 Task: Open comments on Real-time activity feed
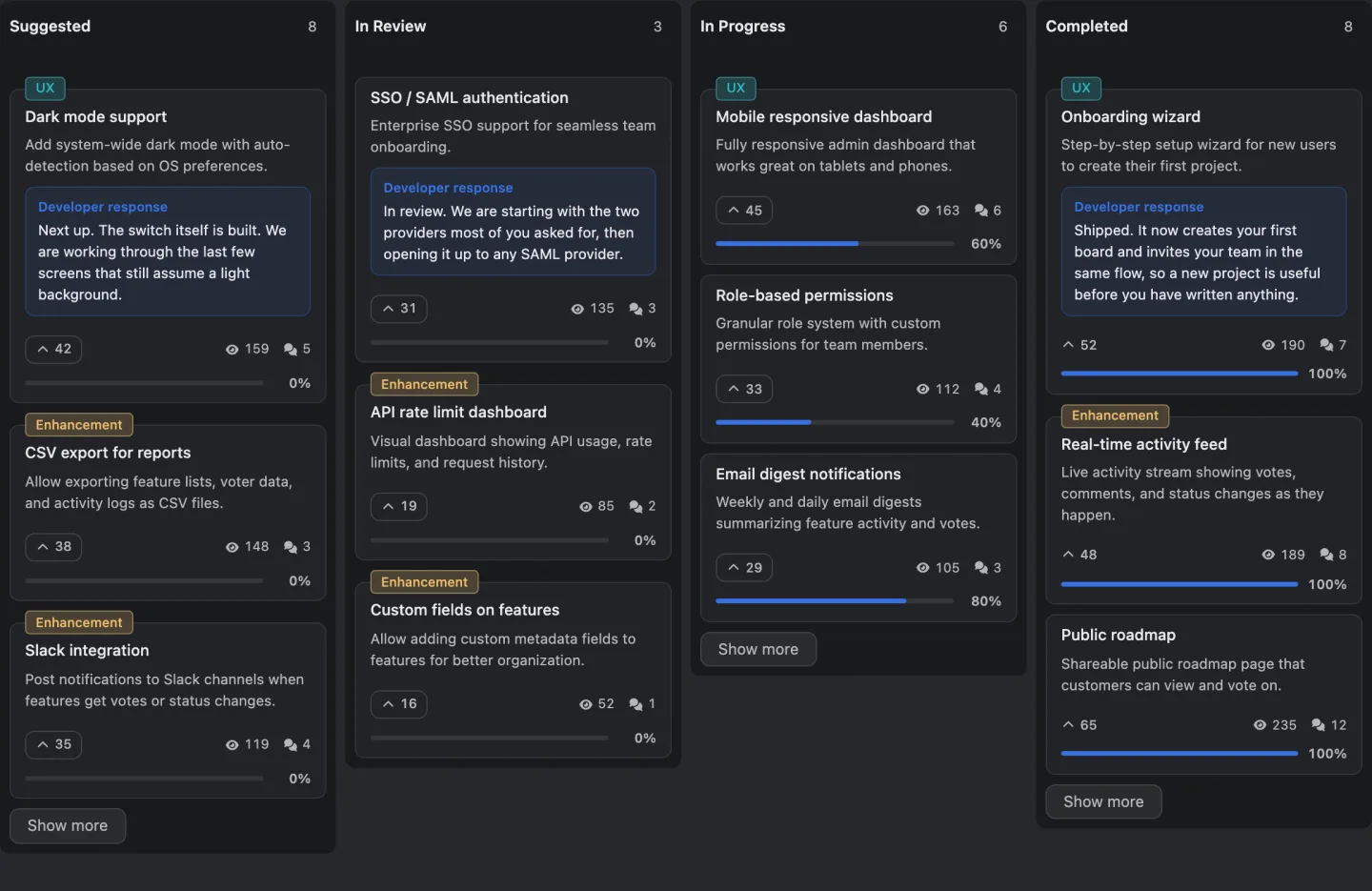pyautogui.click(x=1326, y=555)
